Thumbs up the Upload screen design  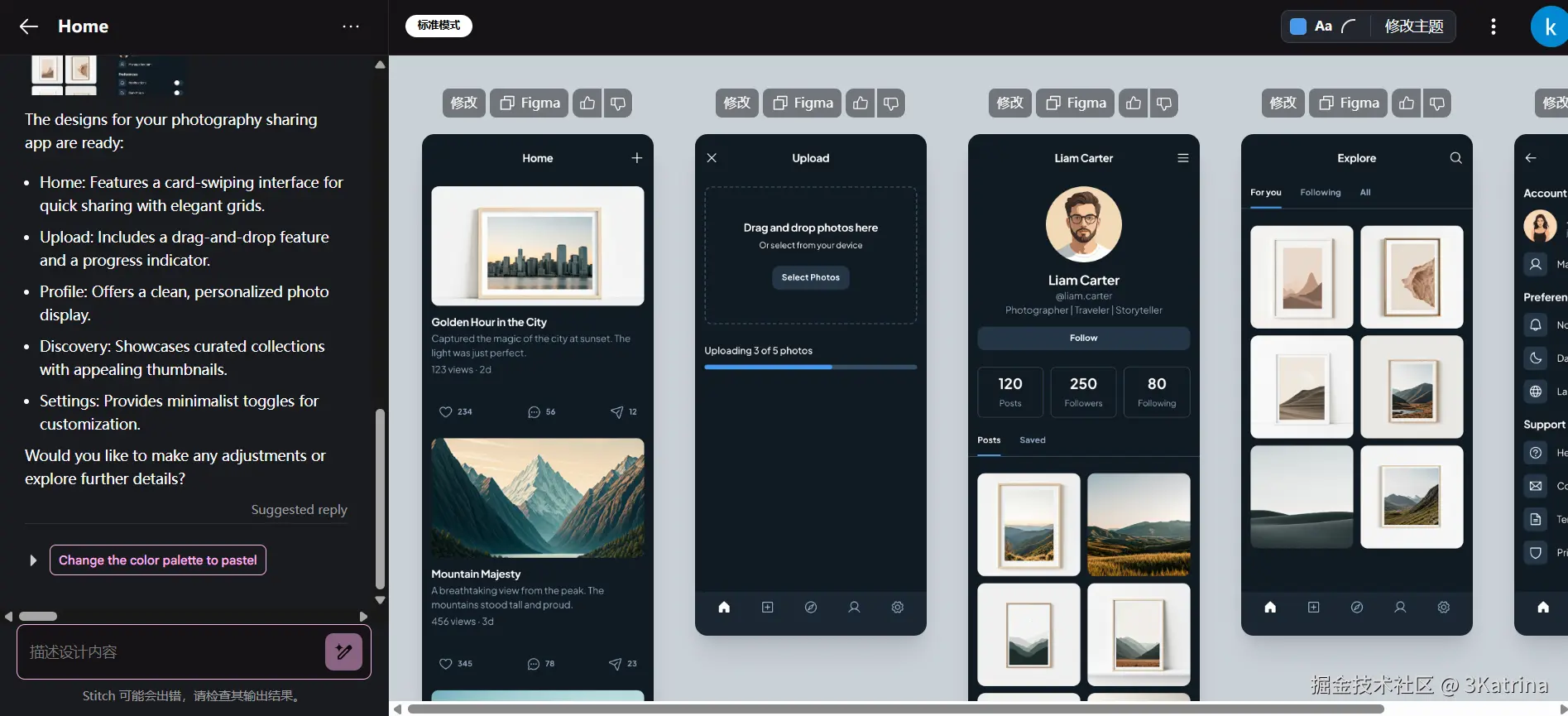click(x=861, y=103)
